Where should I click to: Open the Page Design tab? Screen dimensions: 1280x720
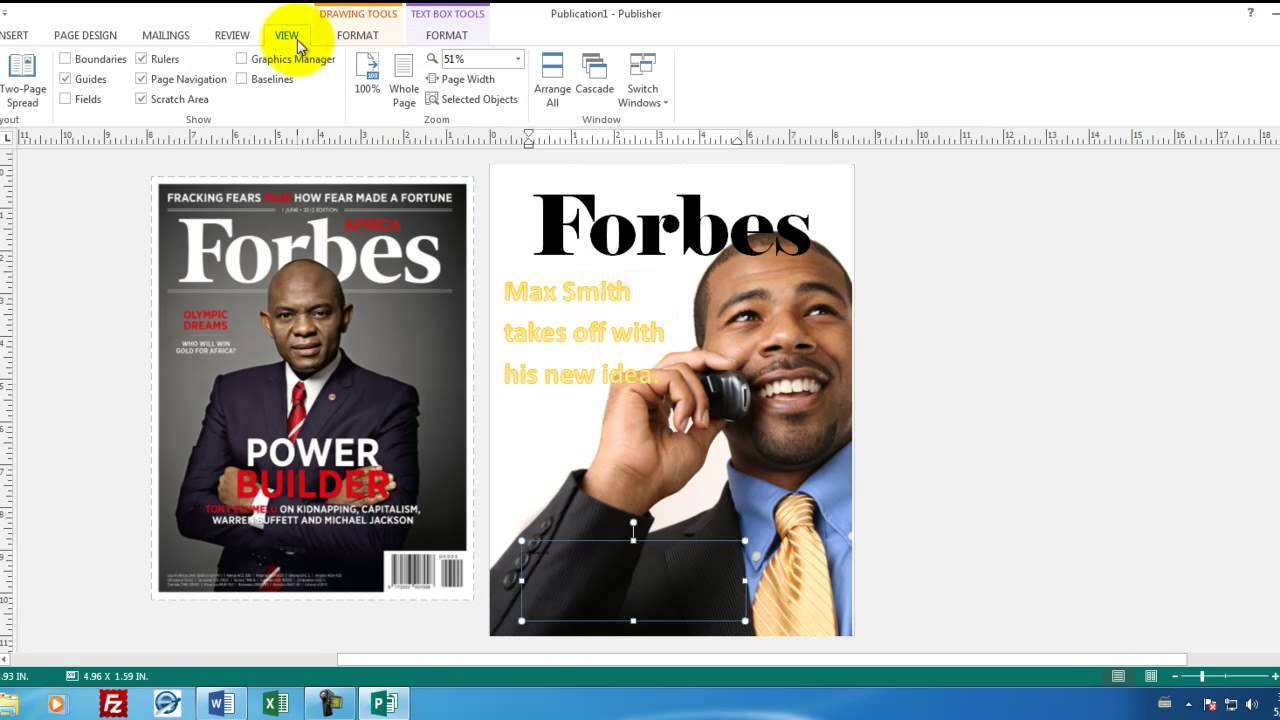point(85,35)
